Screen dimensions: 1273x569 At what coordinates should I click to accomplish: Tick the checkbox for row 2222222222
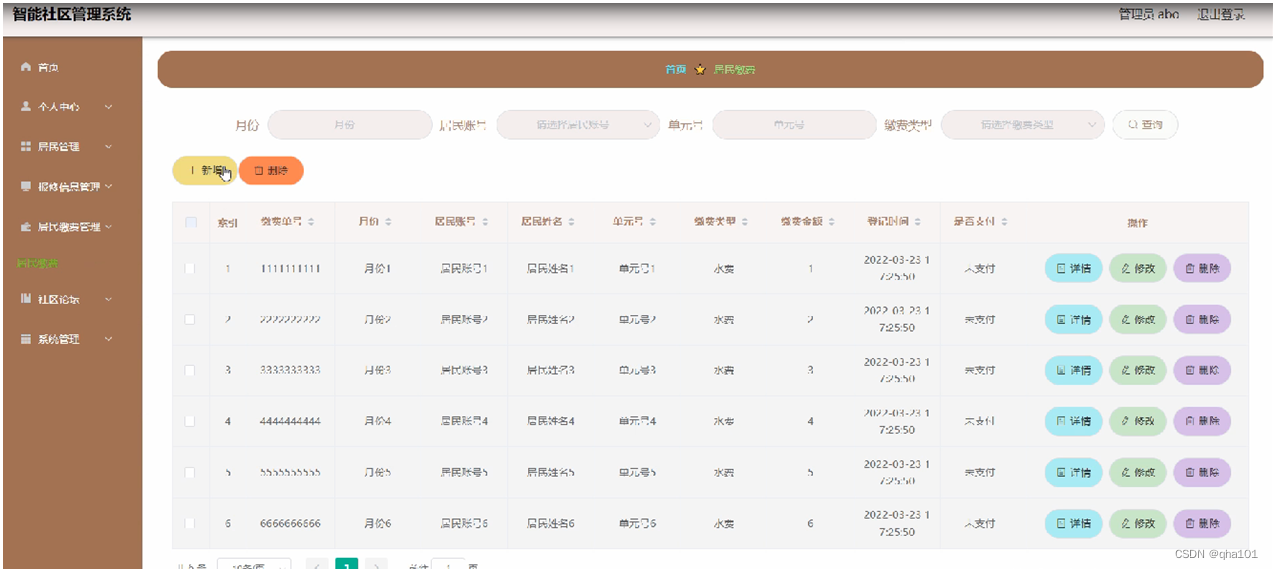pos(191,320)
